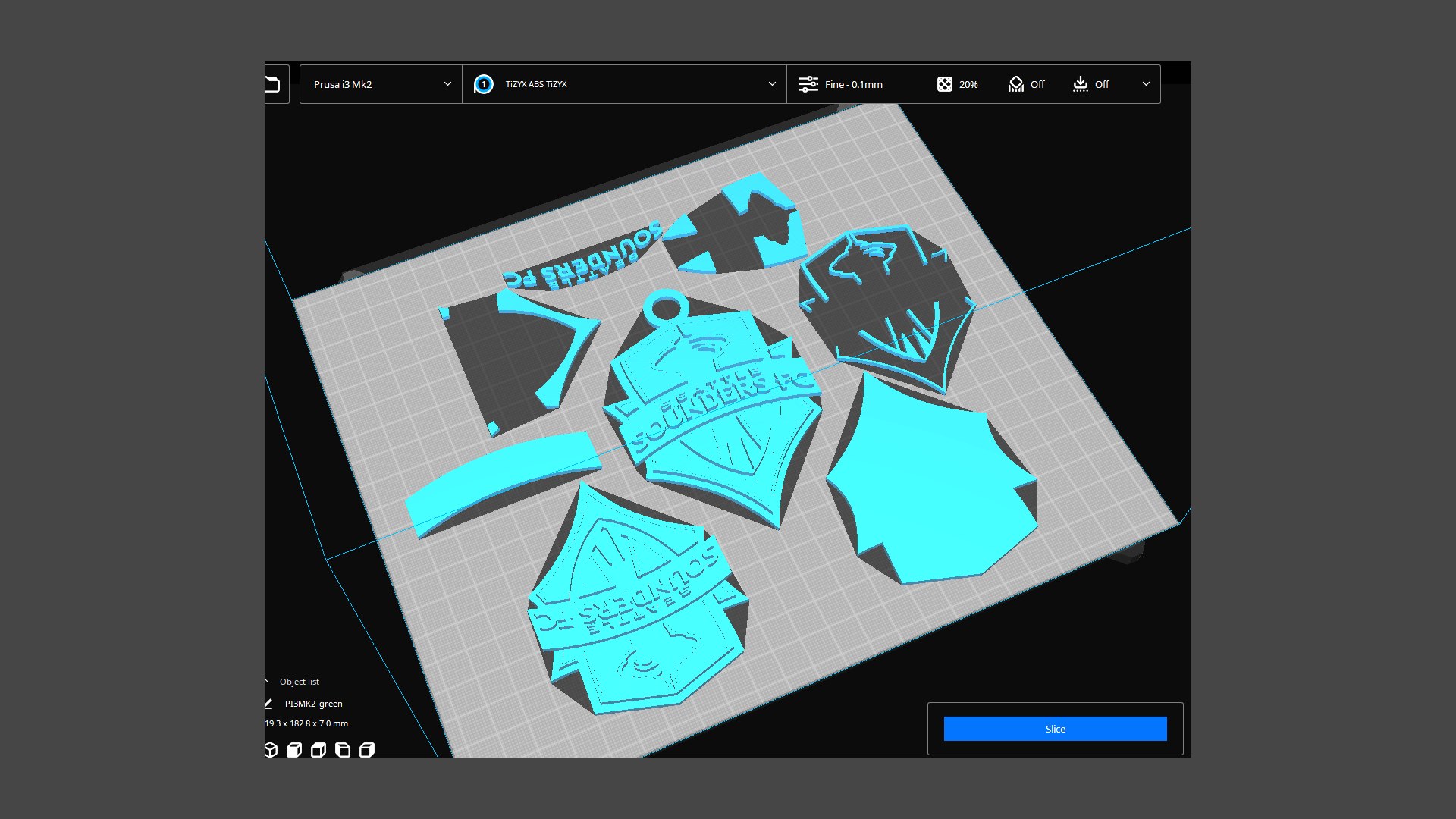Switch to left side view cube
The height and width of the screenshot is (819, 1456).
click(x=343, y=750)
